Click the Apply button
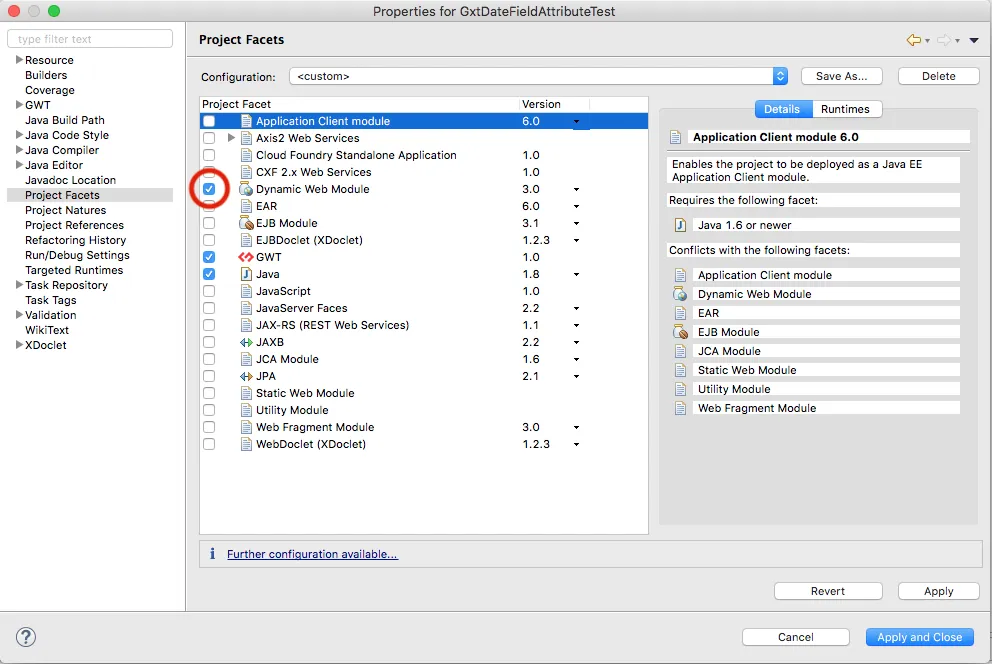This screenshot has width=992, height=664. point(938,591)
